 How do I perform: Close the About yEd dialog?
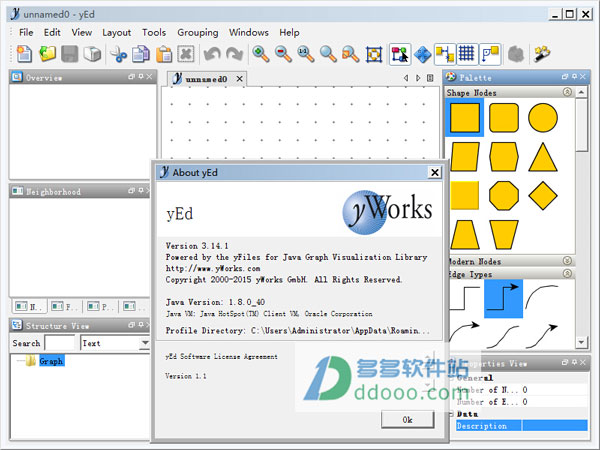(x=435, y=173)
